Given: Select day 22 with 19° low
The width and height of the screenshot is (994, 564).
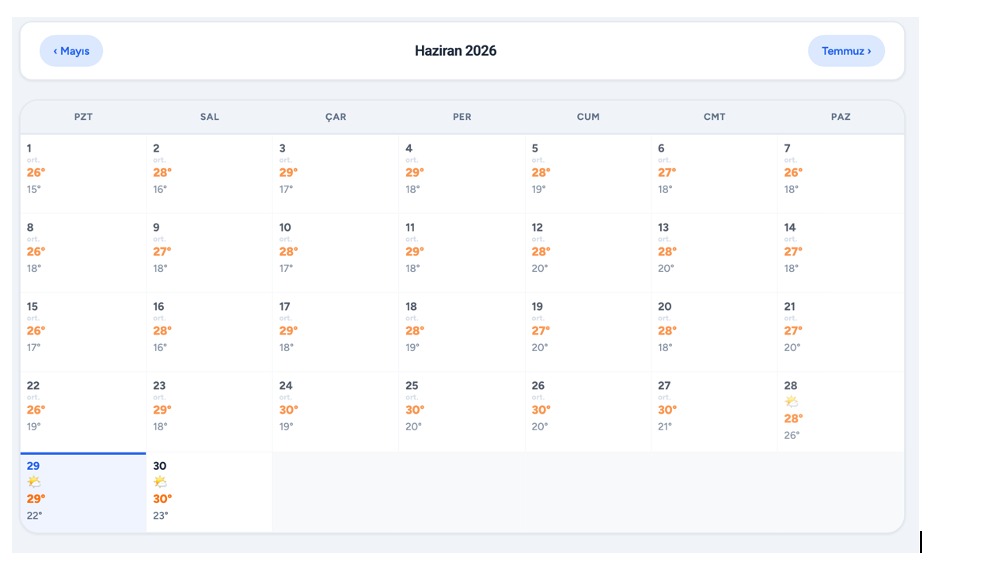Looking at the screenshot, I should [83, 412].
